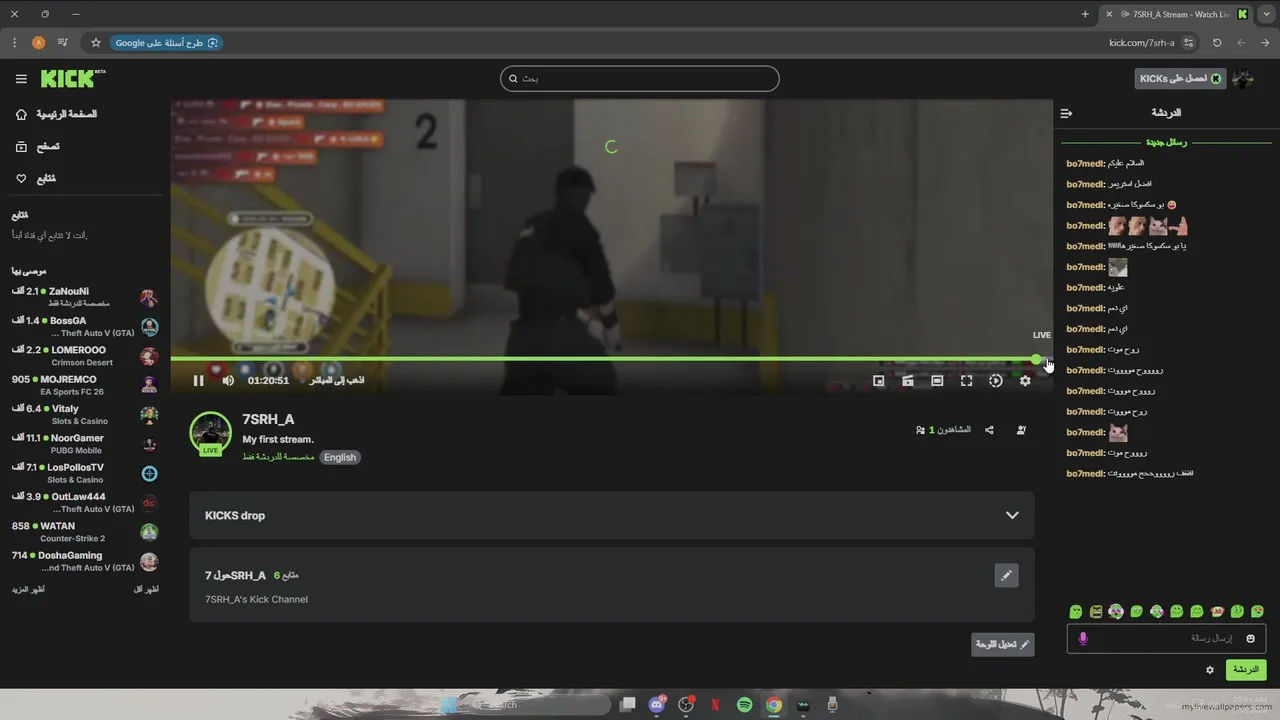
Task: Open Spotify from the taskbar
Action: pyautogui.click(x=744, y=705)
